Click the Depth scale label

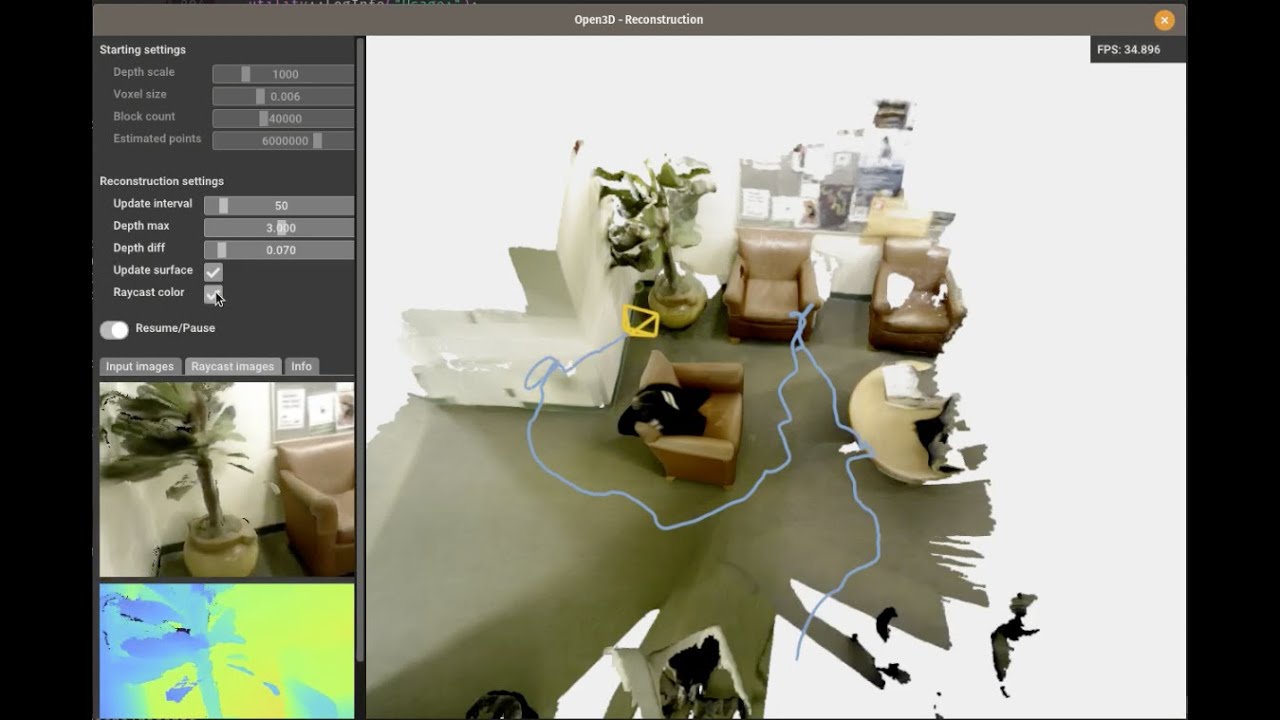pos(144,72)
